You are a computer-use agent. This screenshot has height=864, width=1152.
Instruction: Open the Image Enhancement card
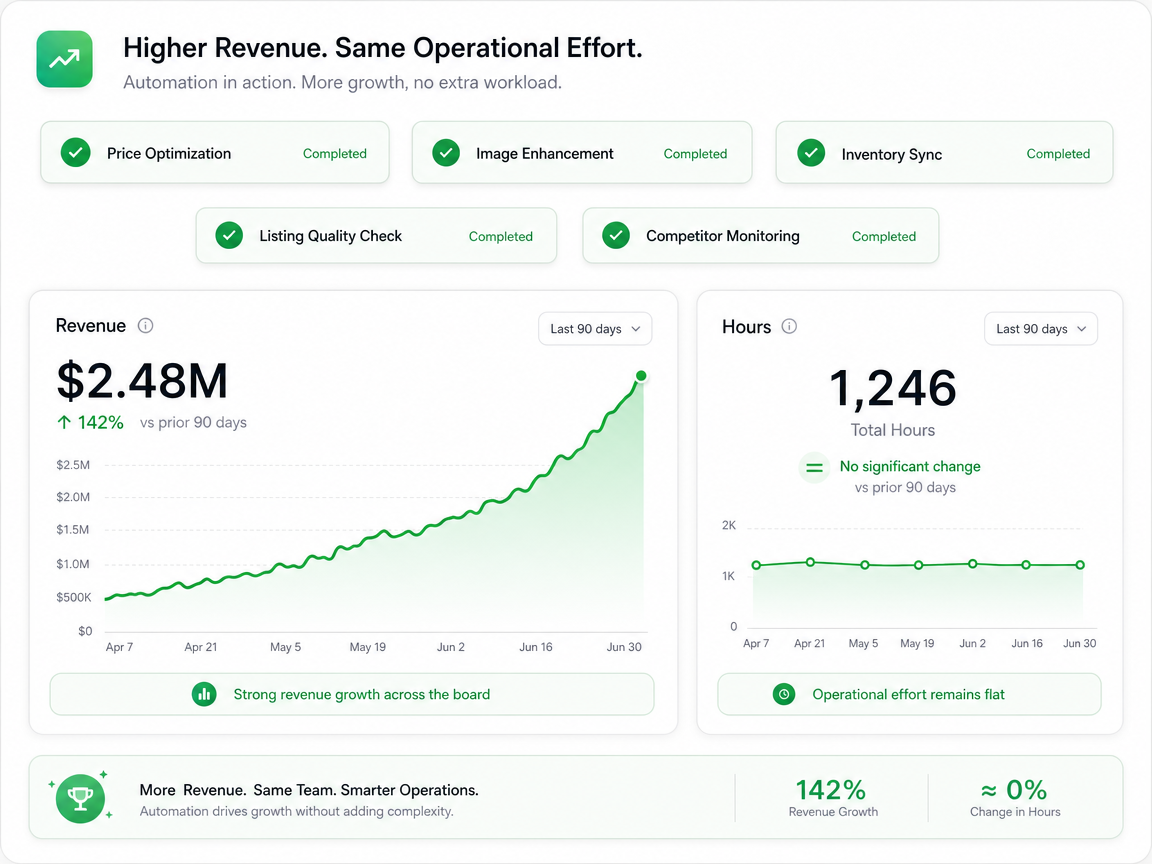582,152
